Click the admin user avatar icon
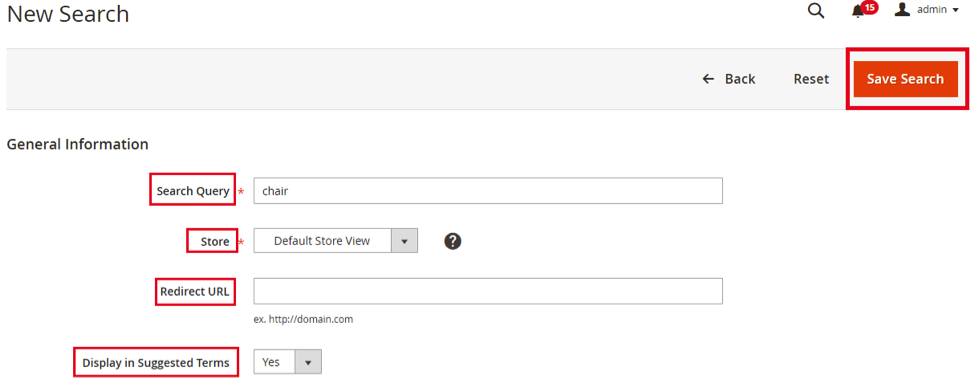This screenshot has width=975, height=392. coord(903,9)
